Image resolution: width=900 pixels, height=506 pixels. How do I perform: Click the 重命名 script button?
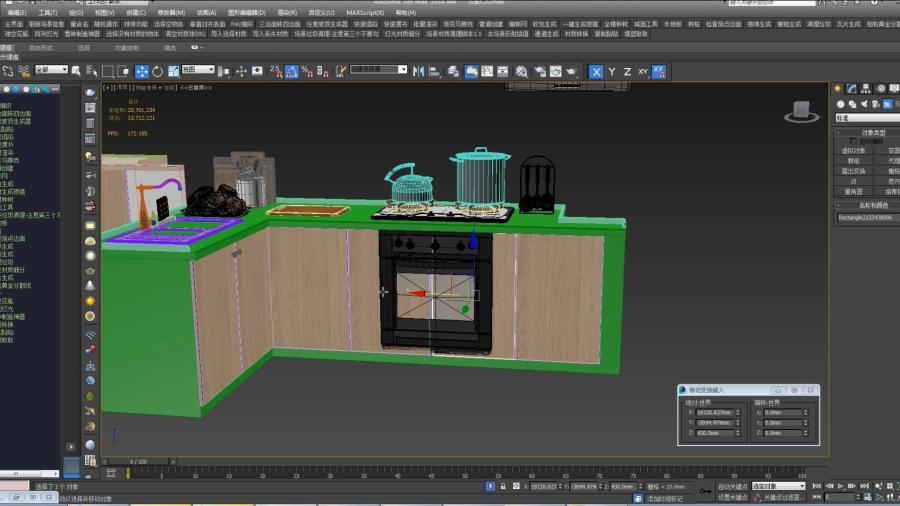pyautogui.click(x=79, y=24)
